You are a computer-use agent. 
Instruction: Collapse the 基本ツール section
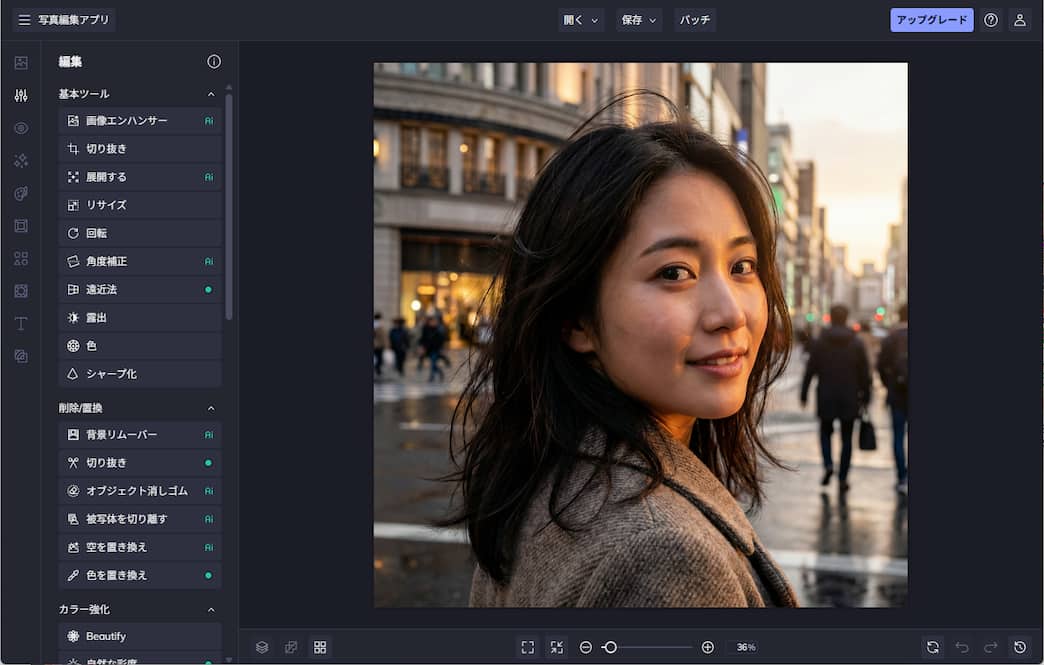pos(211,94)
